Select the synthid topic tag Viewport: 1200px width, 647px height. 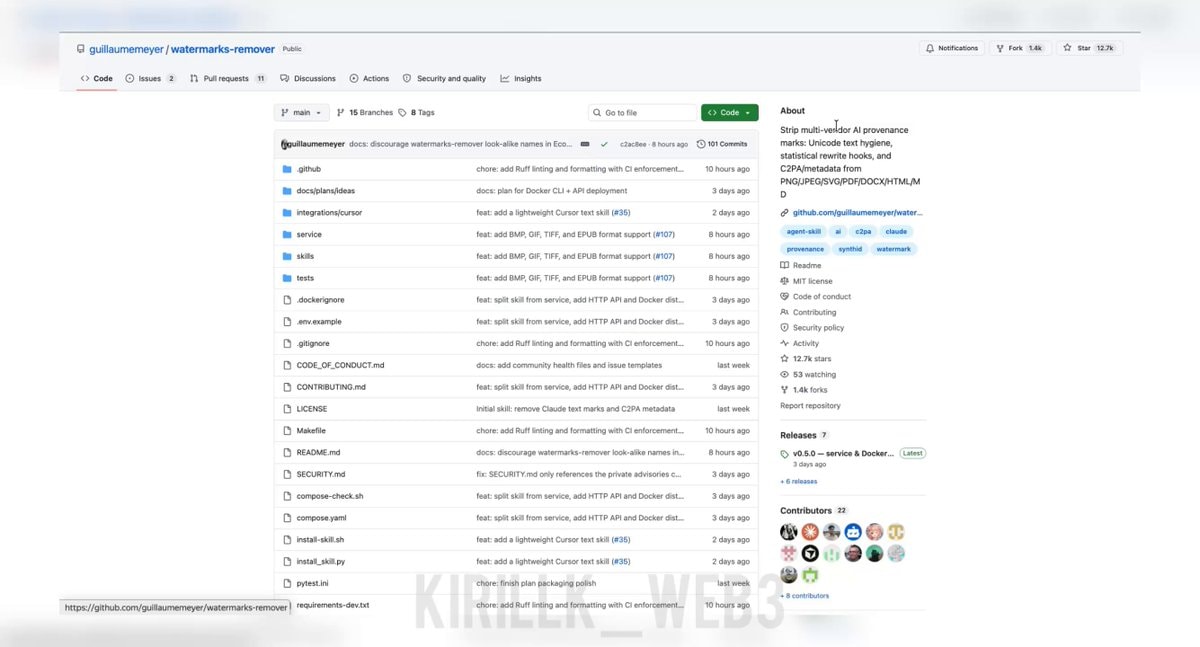pos(850,249)
